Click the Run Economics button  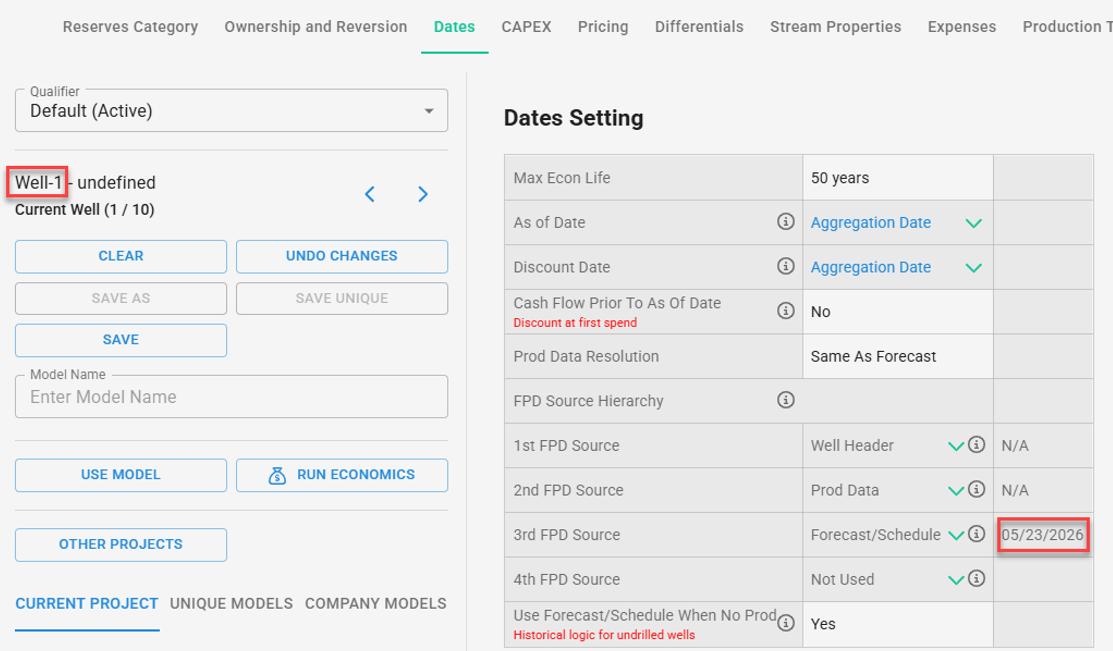pos(342,475)
